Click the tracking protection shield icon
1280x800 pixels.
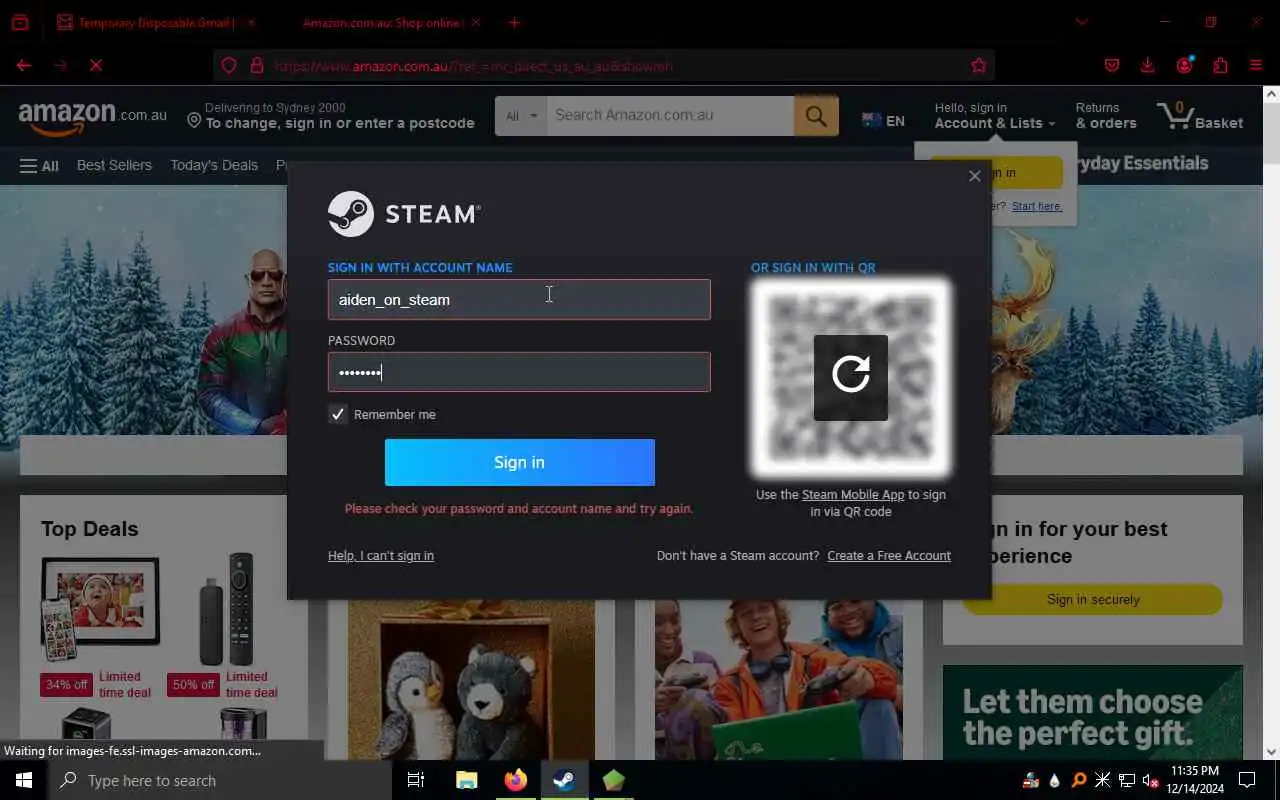click(229, 66)
